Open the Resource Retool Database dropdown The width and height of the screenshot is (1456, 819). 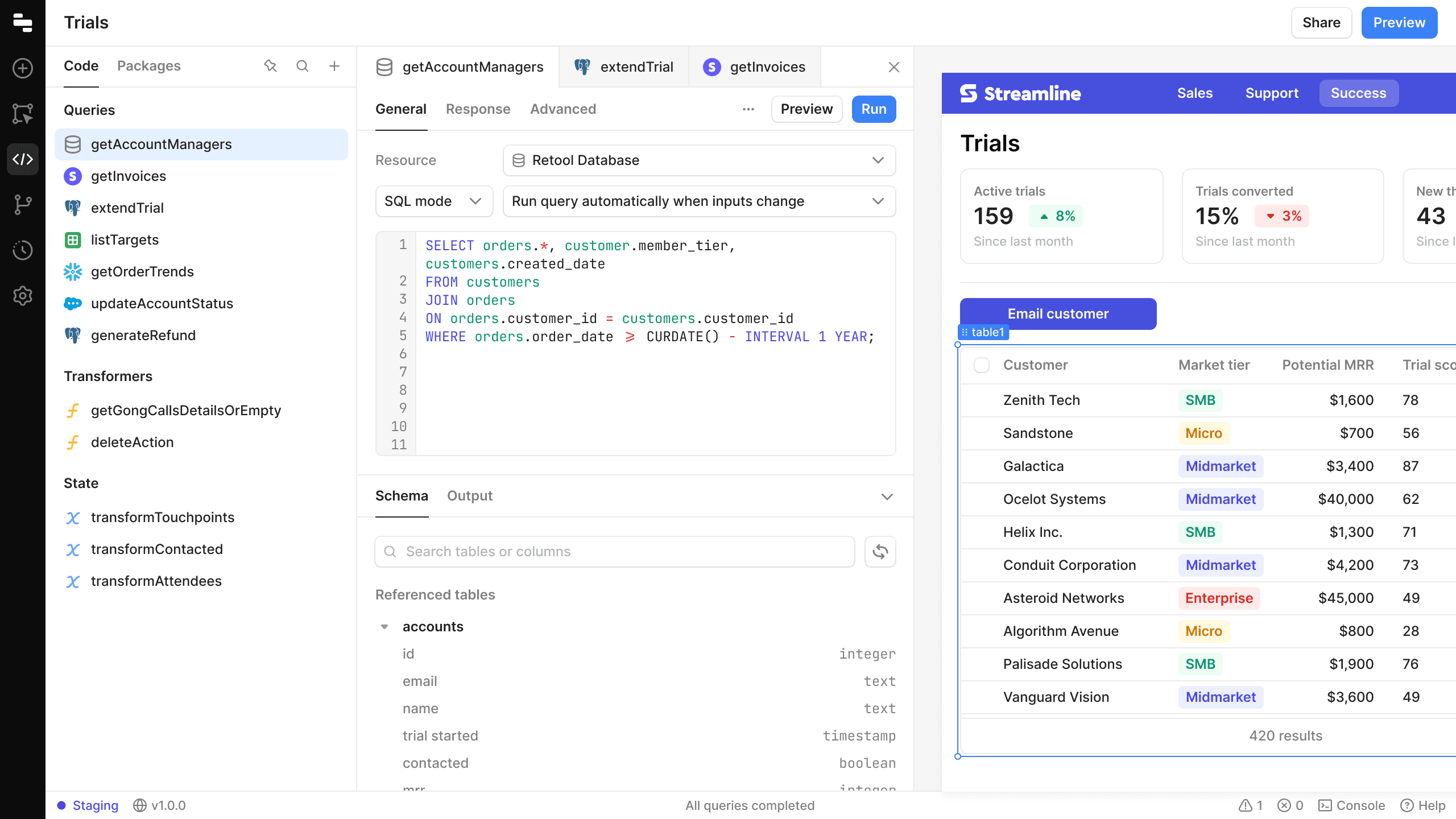click(699, 160)
